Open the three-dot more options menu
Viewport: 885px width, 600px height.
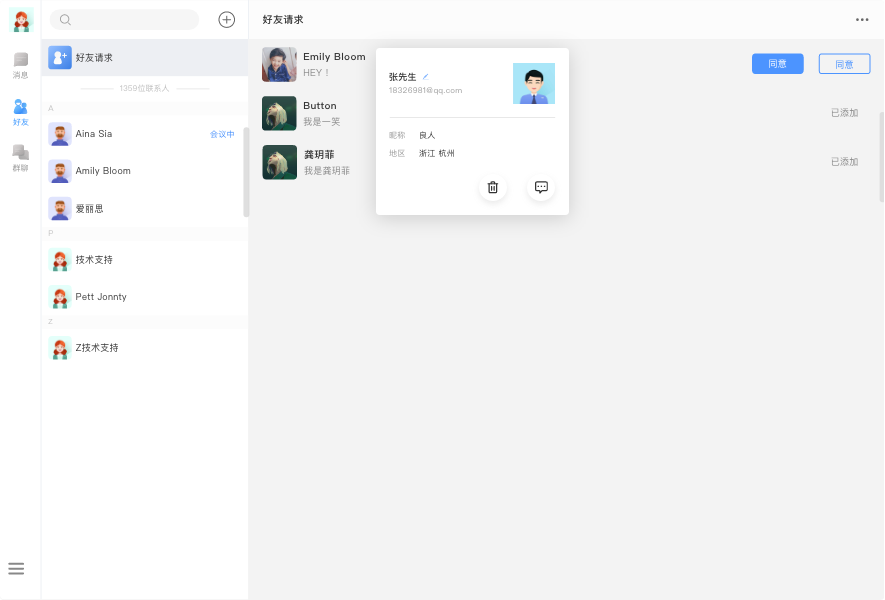click(x=862, y=20)
